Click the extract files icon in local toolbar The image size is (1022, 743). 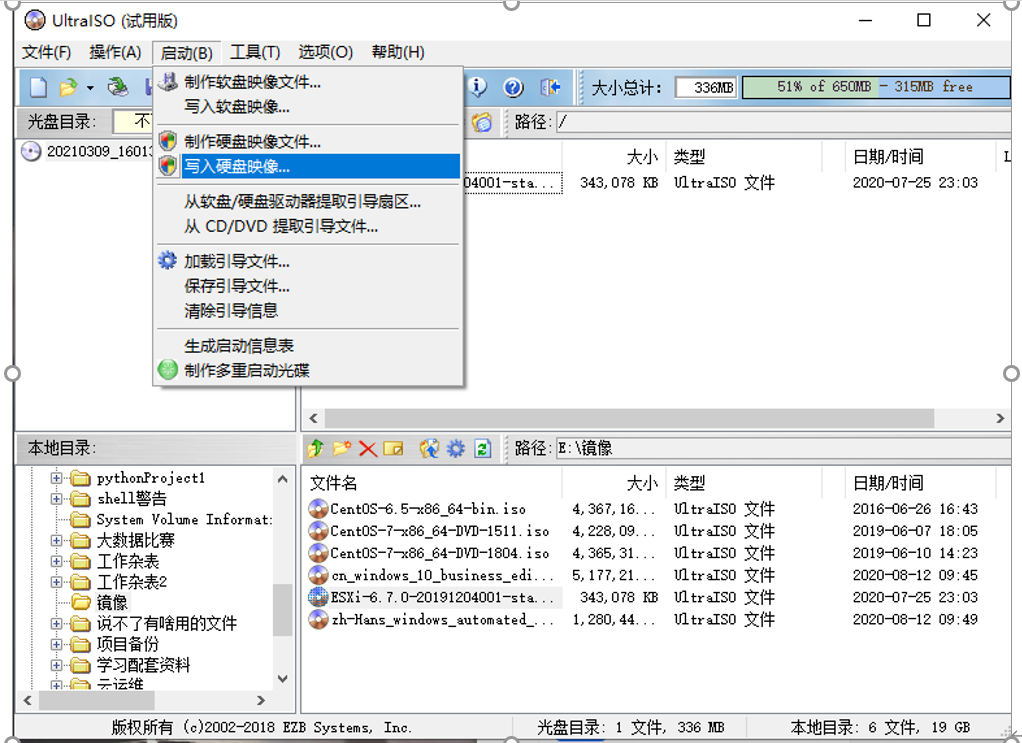pos(429,449)
